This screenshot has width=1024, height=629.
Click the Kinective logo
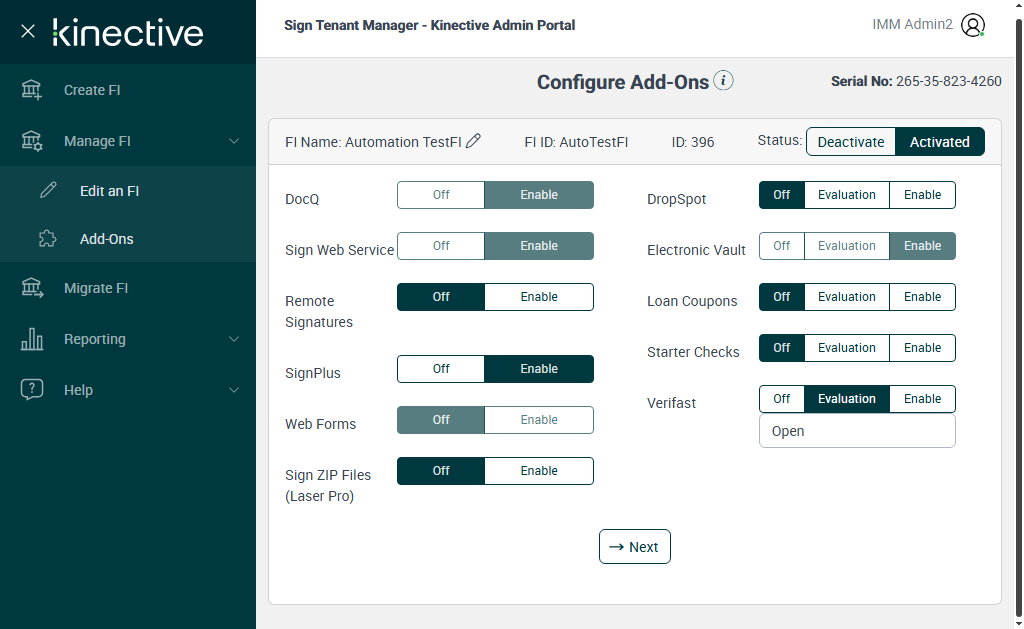(127, 33)
